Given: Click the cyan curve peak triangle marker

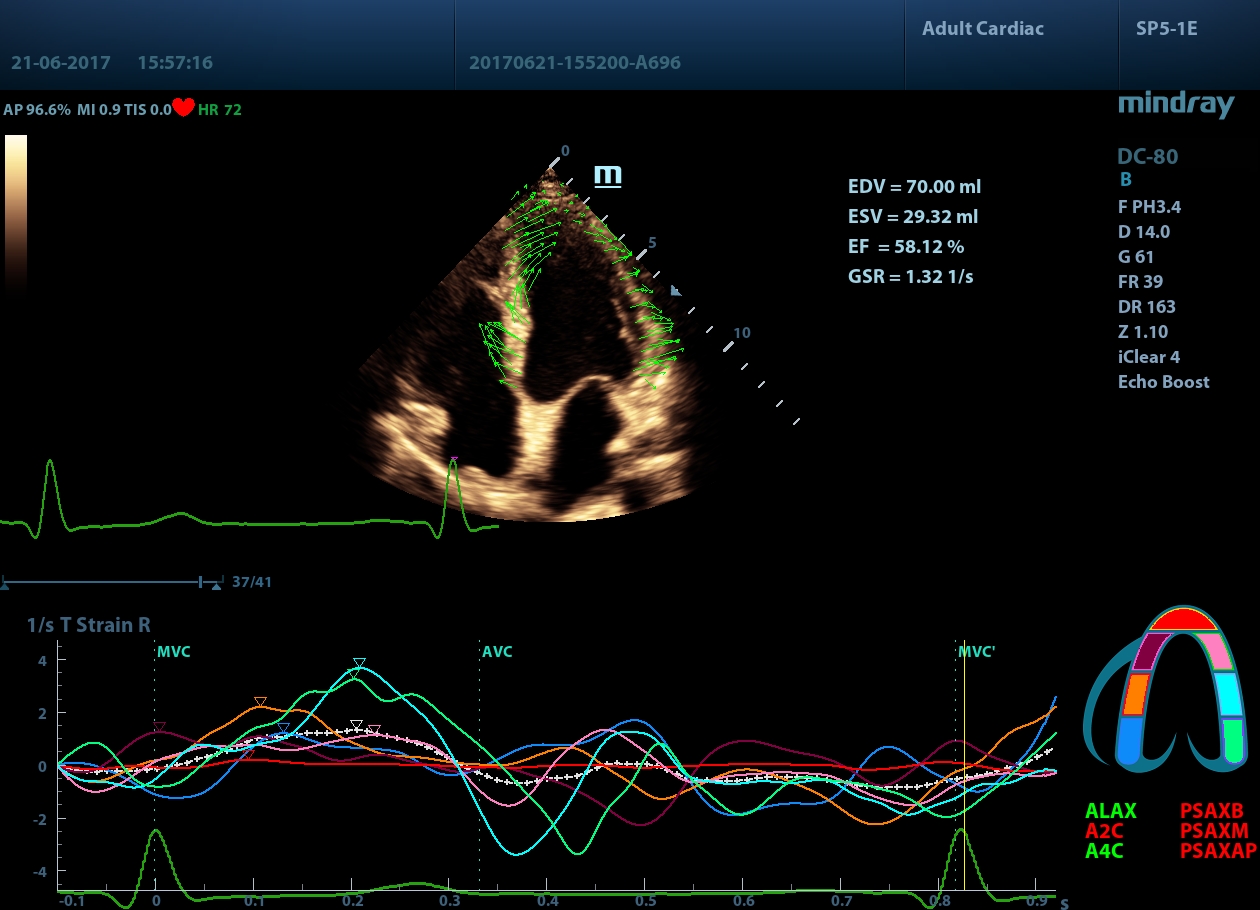Looking at the screenshot, I should point(359,663).
